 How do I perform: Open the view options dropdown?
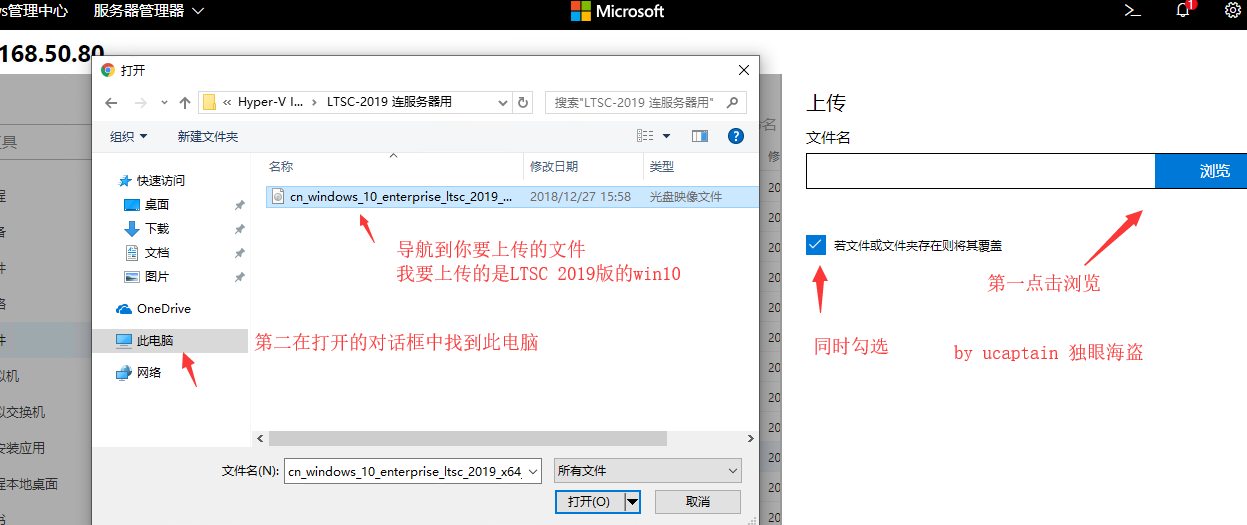pyautogui.click(x=666, y=136)
